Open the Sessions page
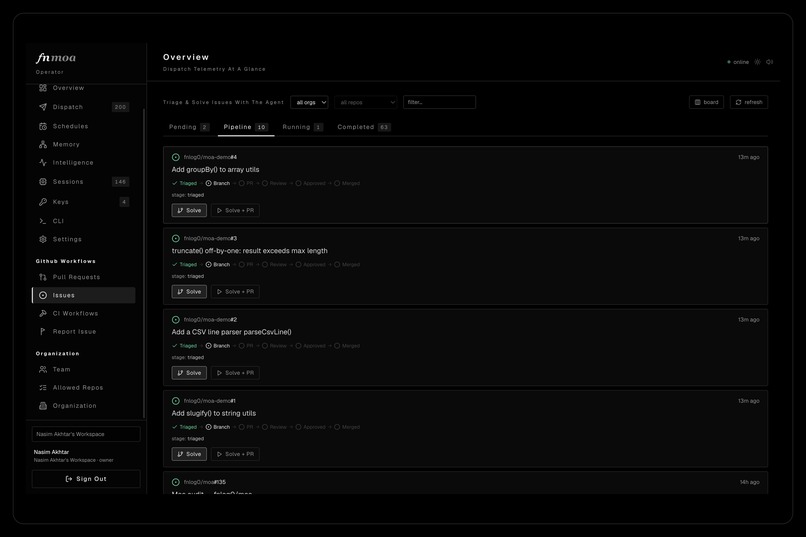 pos(83,181)
